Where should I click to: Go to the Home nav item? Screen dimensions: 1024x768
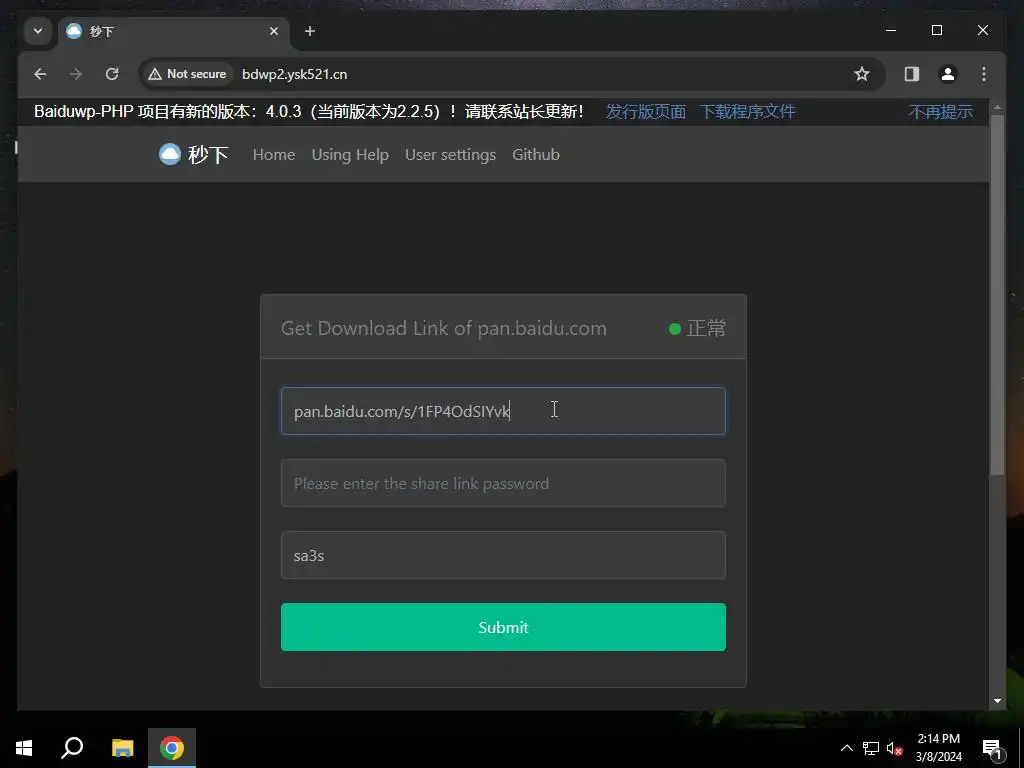tap(274, 155)
